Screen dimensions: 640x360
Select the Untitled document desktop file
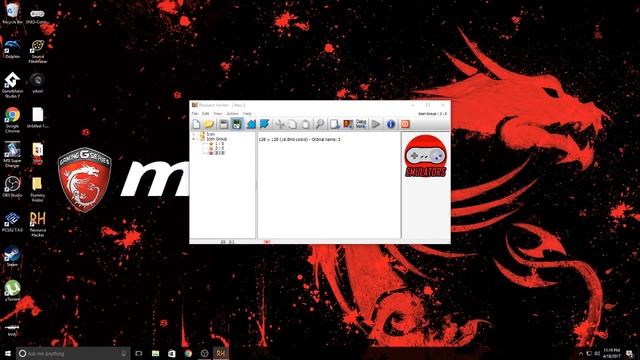click(38, 118)
